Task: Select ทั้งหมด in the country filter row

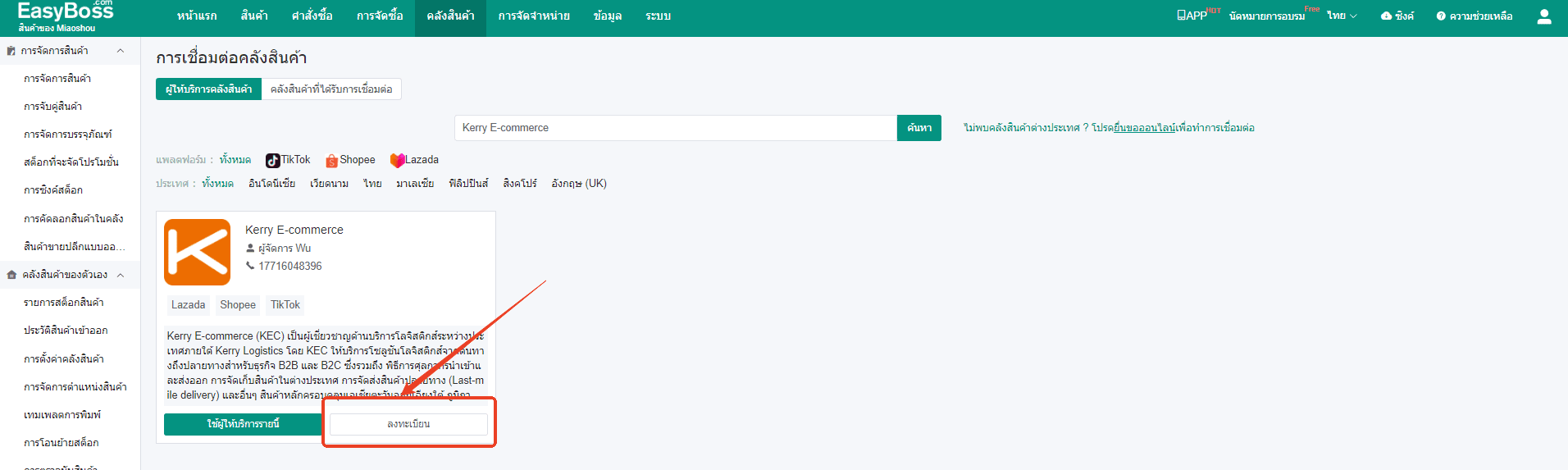Action: pos(217,184)
